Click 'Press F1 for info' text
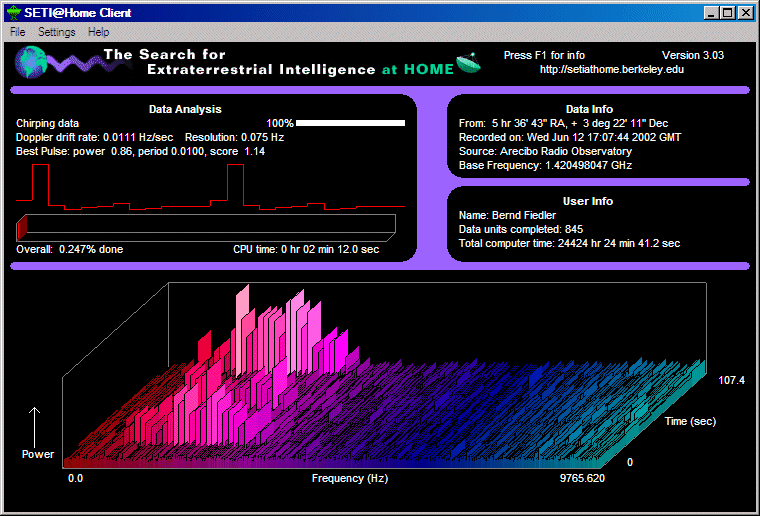The height and width of the screenshot is (516, 760). click(x=544, y=55)
